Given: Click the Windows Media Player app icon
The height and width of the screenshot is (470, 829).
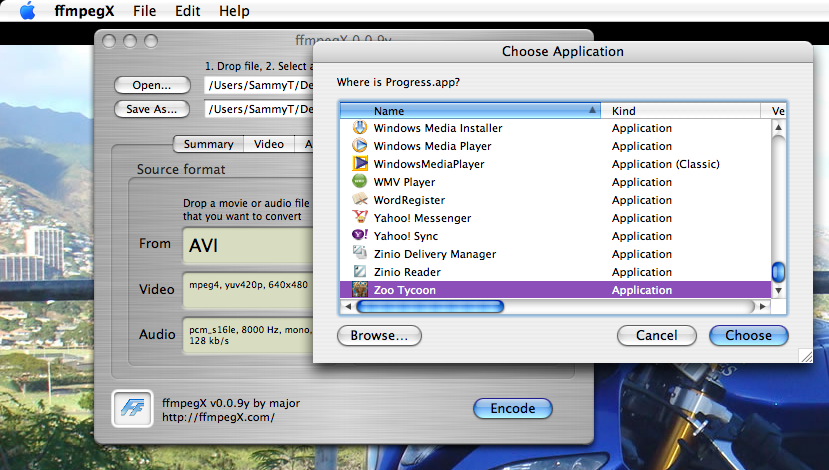Looking at the screenshot, I should [x=360, y=145].
